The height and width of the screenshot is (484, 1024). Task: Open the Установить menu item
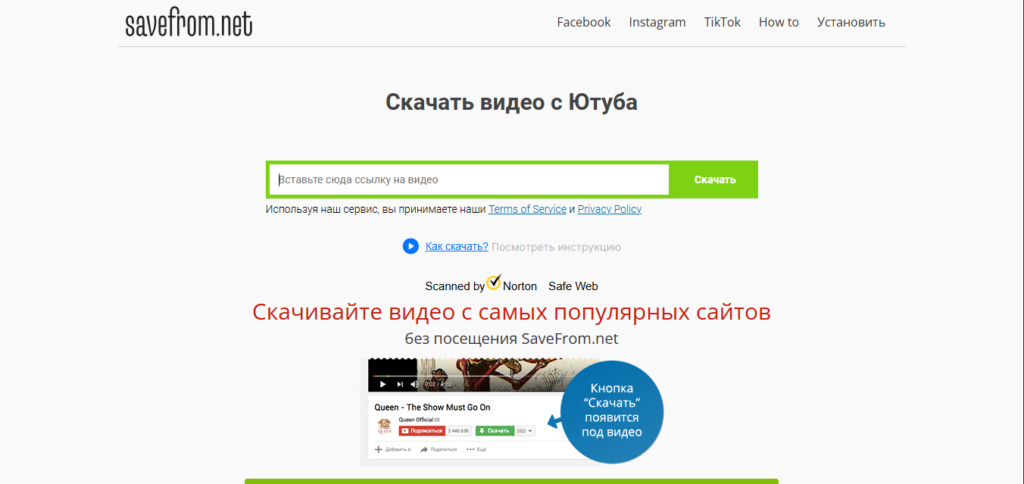pos(851,22)
